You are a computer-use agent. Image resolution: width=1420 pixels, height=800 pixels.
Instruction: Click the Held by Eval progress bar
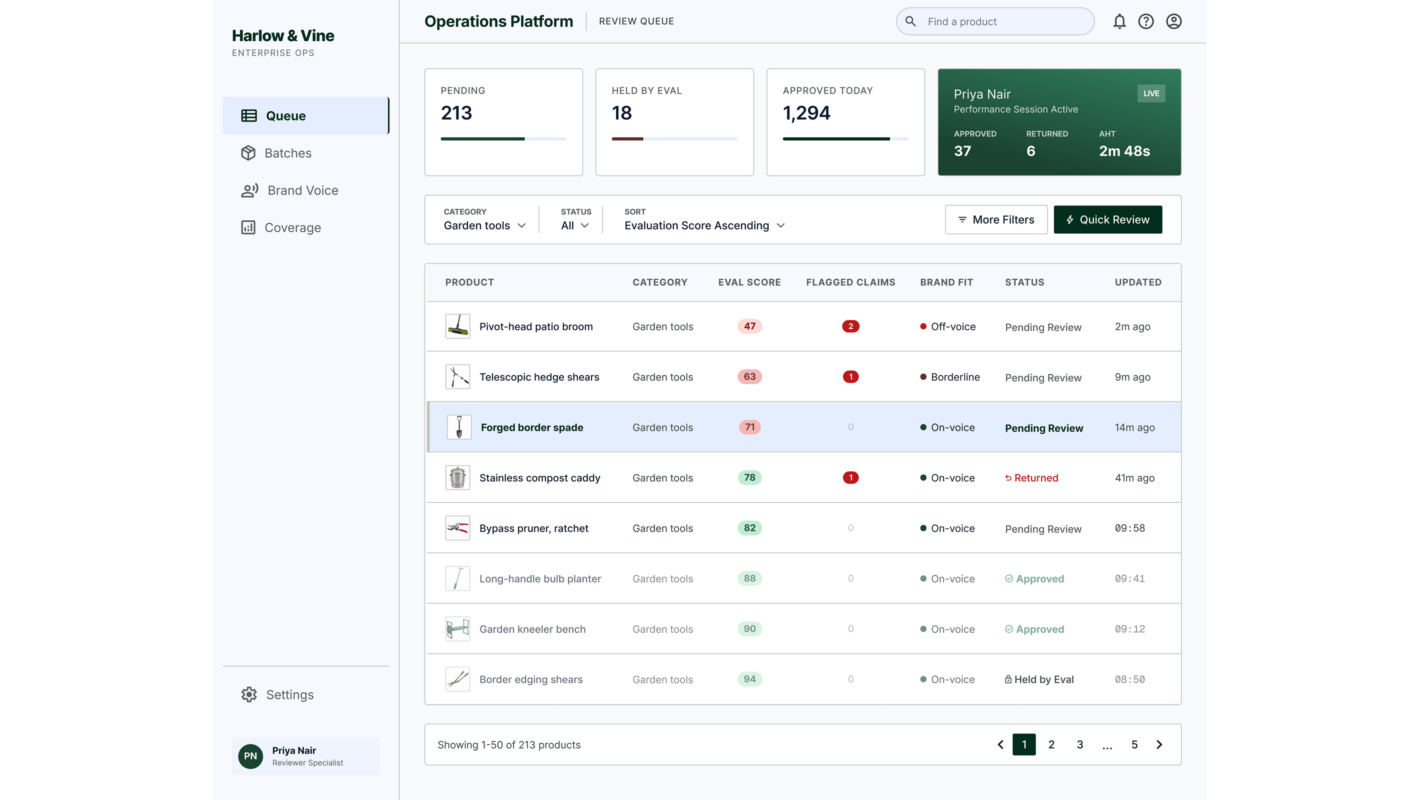coord(675,139)
